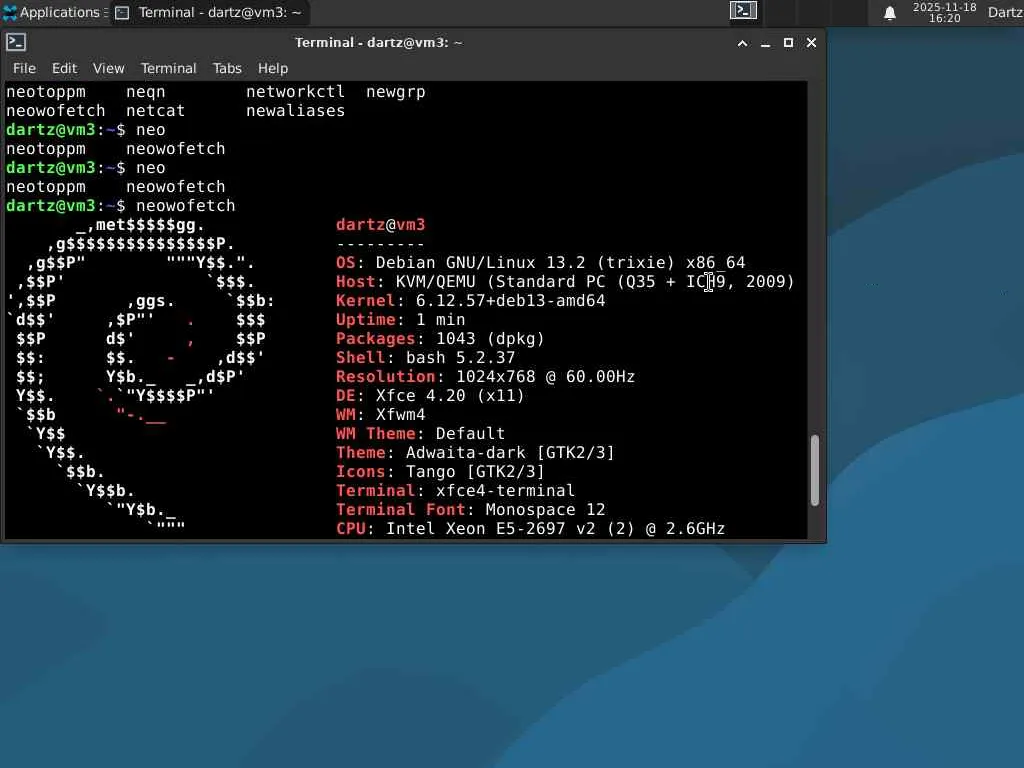The height and width of the screenshot is (768, 1024).
Task: Click the Uptime value '1 min'
Action: click(441, 319)
